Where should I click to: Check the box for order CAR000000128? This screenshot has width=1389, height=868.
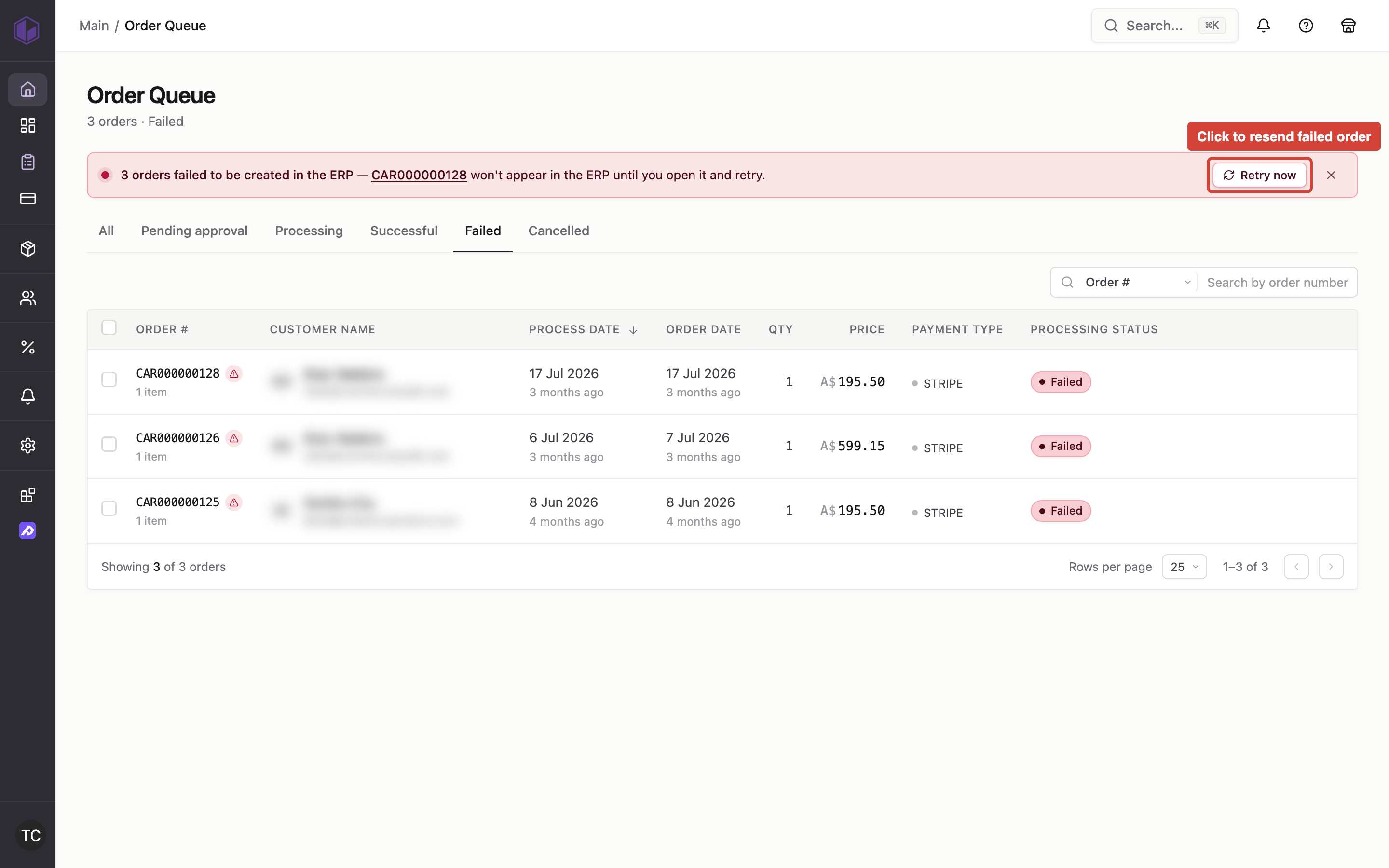pyautogui.click(x=109, y=380)
